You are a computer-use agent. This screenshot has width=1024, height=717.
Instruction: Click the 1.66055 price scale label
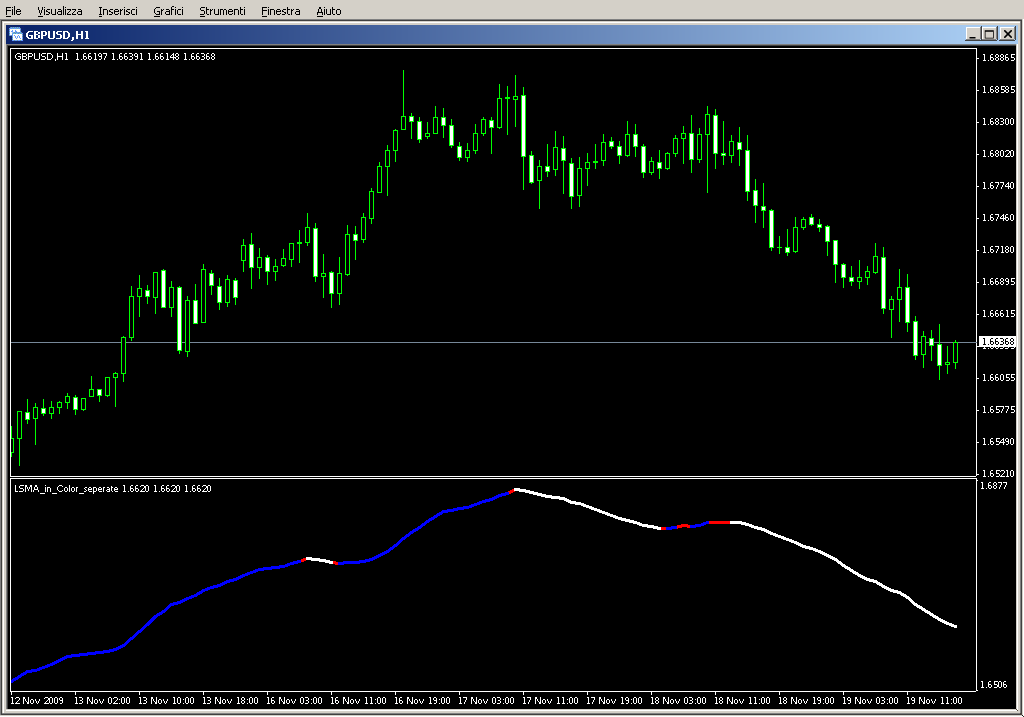coord(999,377)
